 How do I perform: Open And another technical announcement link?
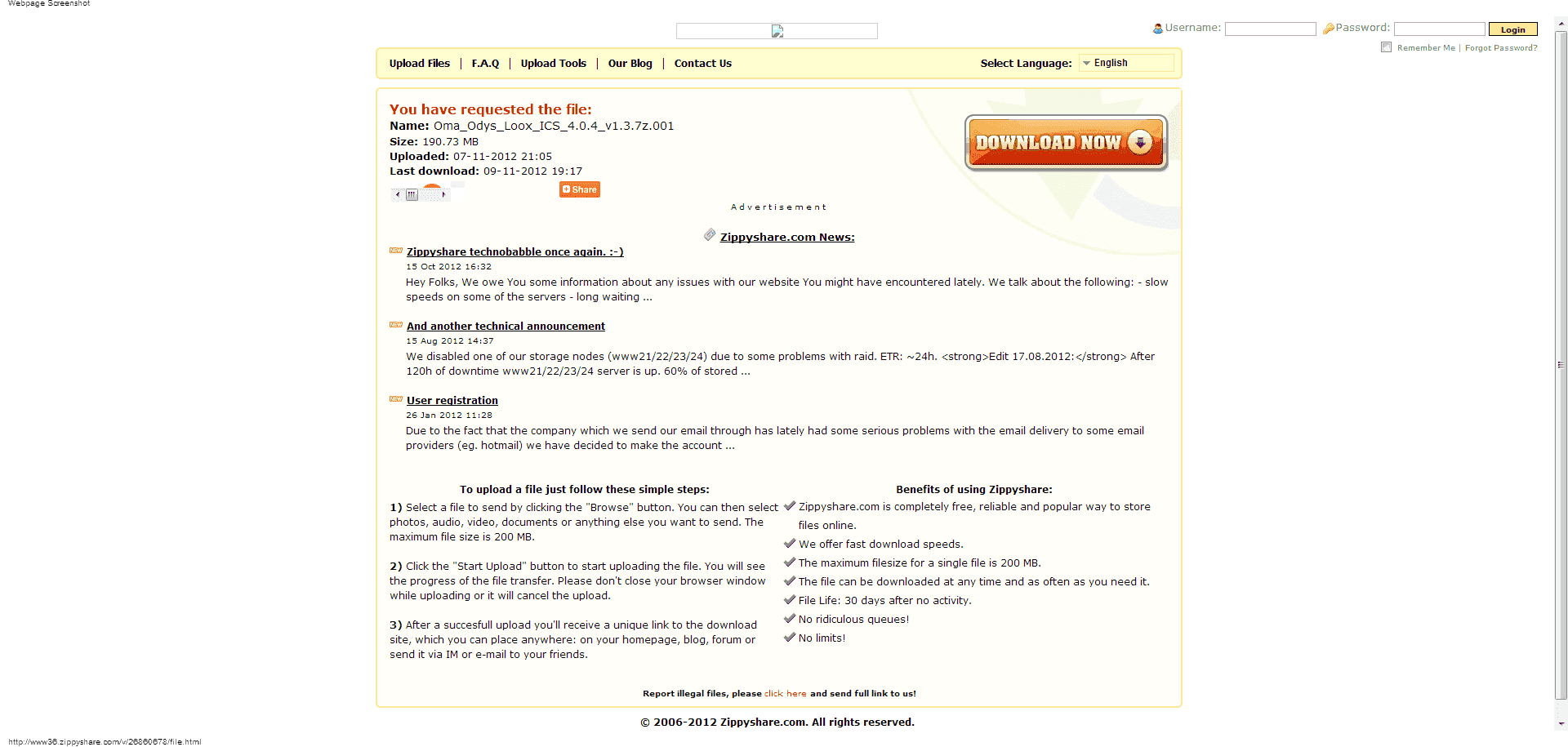pyautogui.click(x=506, y=326)
